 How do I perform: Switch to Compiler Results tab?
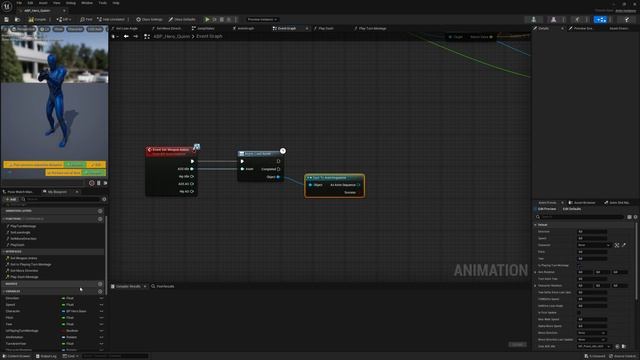128,287
